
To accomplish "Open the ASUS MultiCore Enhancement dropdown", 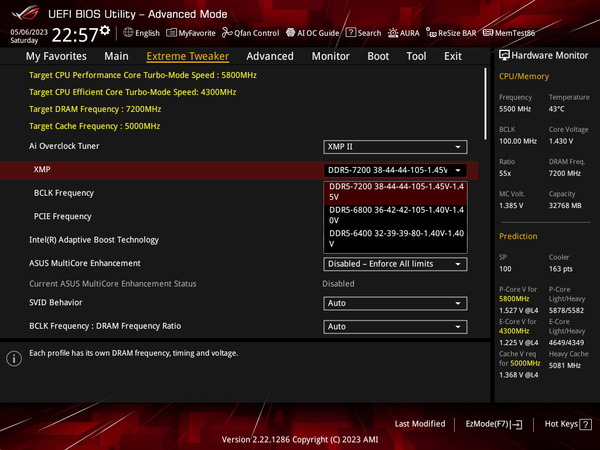I will click(x=395, y=264).
